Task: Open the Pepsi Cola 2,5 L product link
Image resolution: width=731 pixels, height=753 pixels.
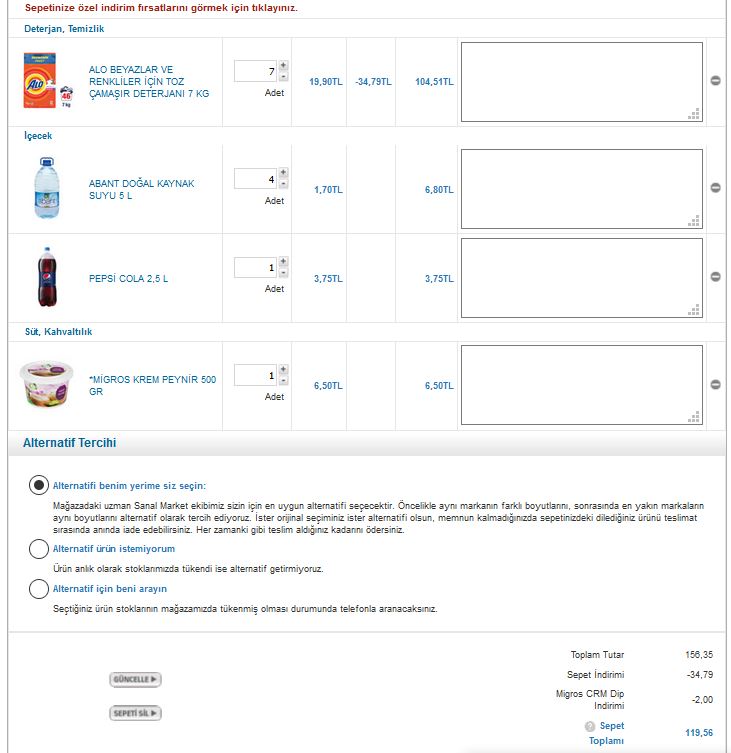Action: (128, 279)
